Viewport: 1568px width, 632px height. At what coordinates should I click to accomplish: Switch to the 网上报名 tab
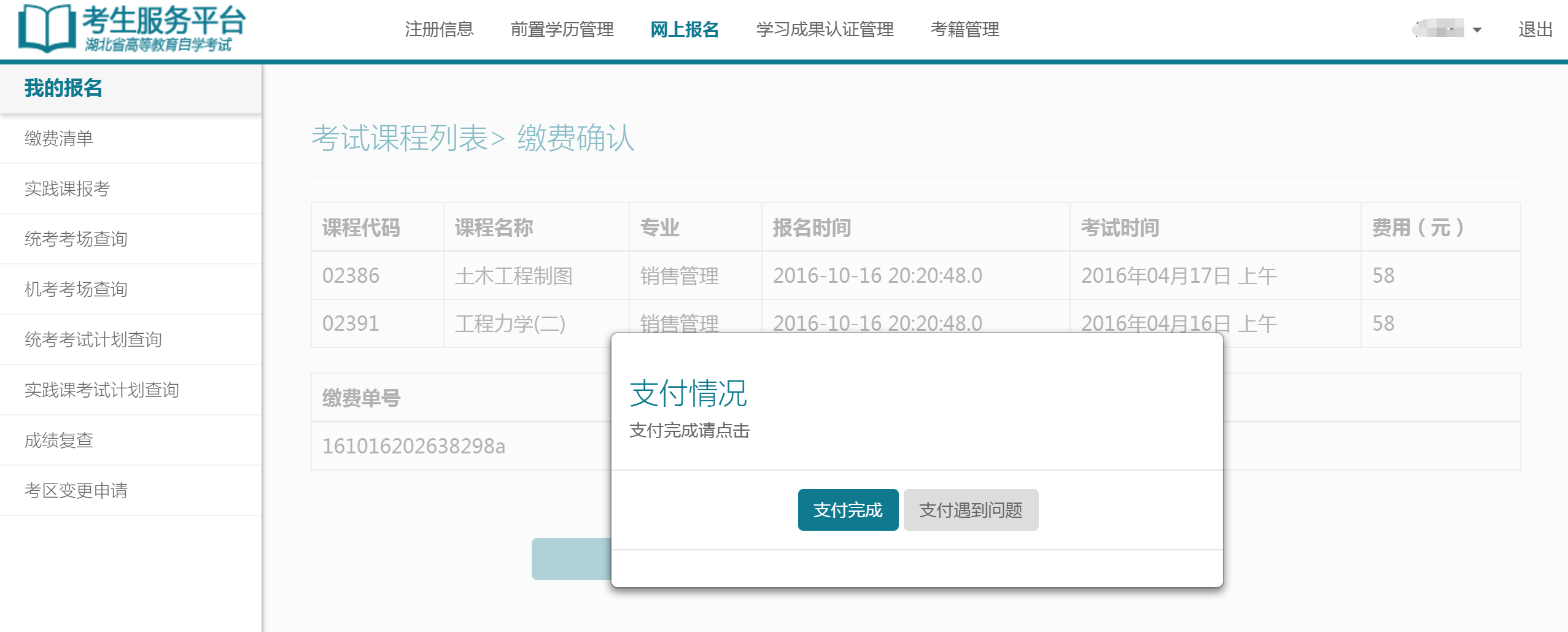685,29
